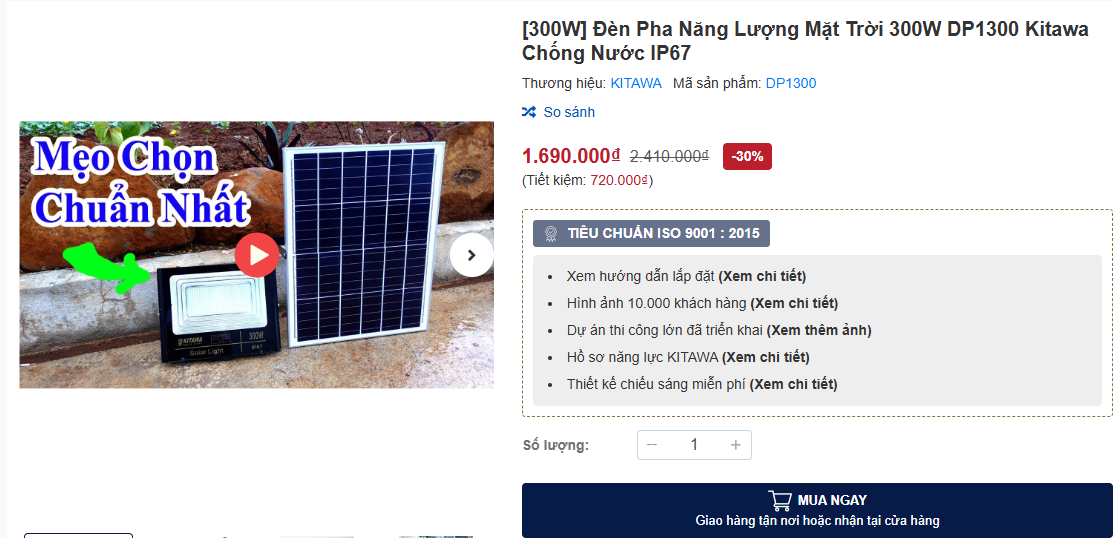Image resolution: width=1114 pixels, height=538 pixels.
Task: Click the TIÊU CHUẨN ISO 9001 label
Action: click(x=663, y=234)
